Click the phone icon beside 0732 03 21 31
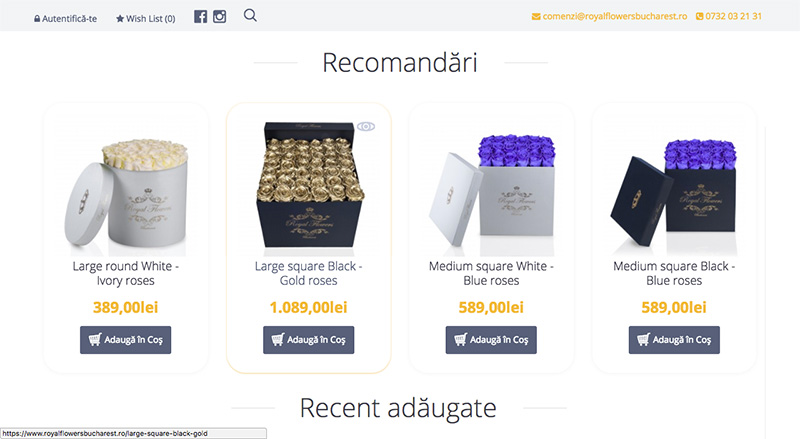This screenshot has width=800, height=439. pos(699,16)
